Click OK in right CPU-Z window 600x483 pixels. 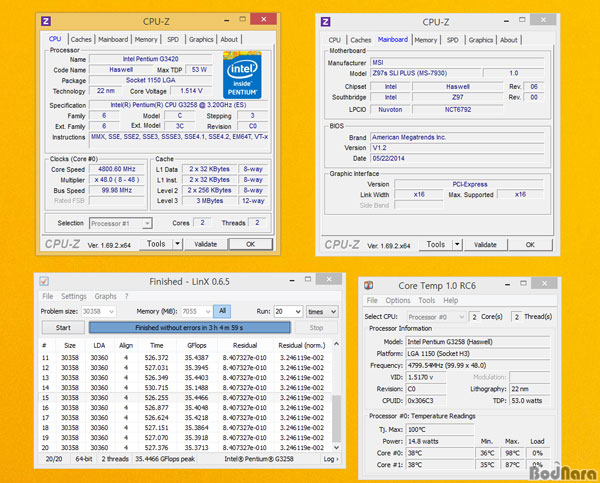coord(530,245)
